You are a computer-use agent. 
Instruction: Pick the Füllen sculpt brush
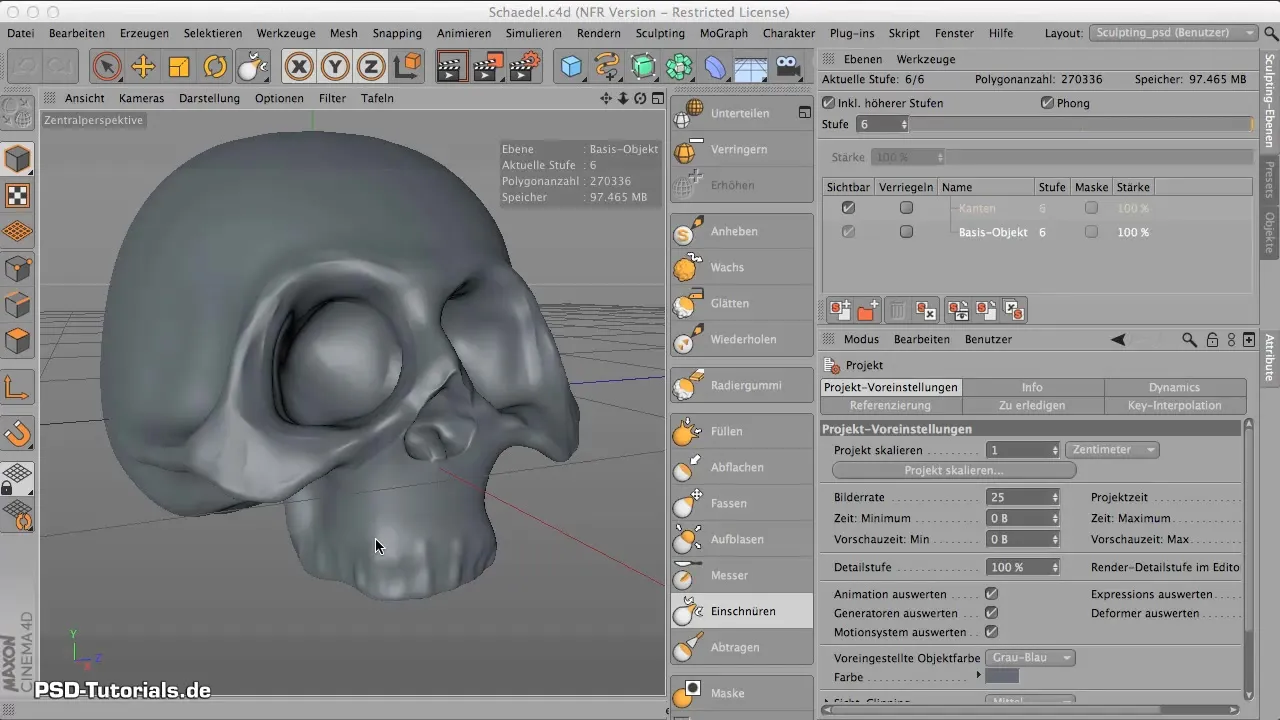pos(742,431)
